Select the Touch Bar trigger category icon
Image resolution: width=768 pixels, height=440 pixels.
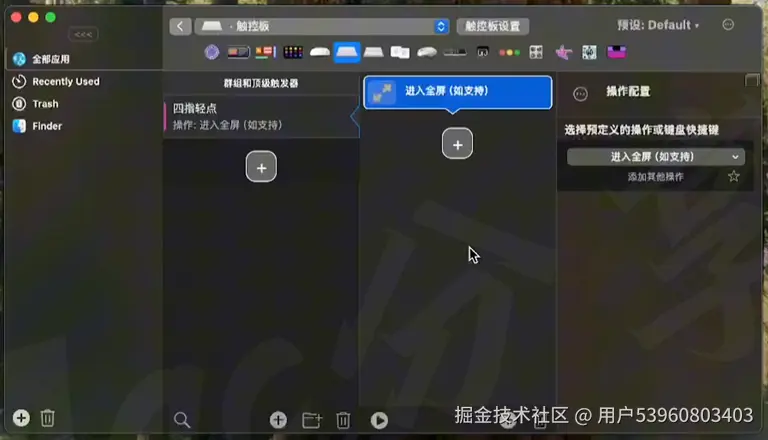[x=239, y=52]
